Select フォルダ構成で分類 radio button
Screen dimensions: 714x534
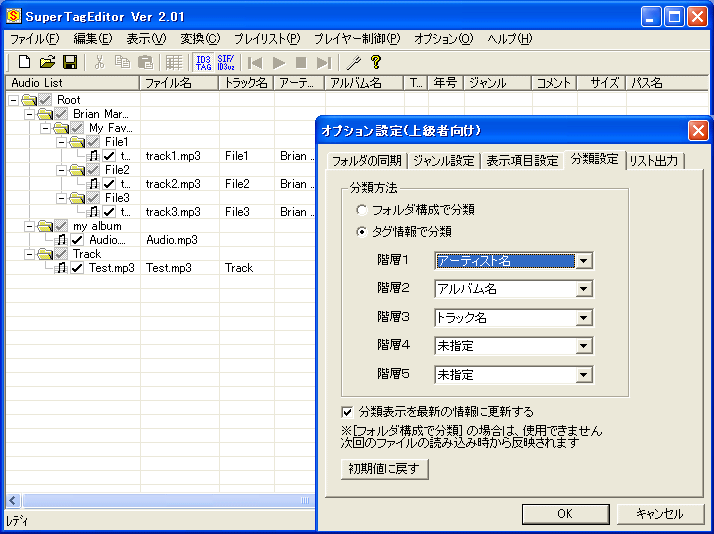(x=362, y=210)
